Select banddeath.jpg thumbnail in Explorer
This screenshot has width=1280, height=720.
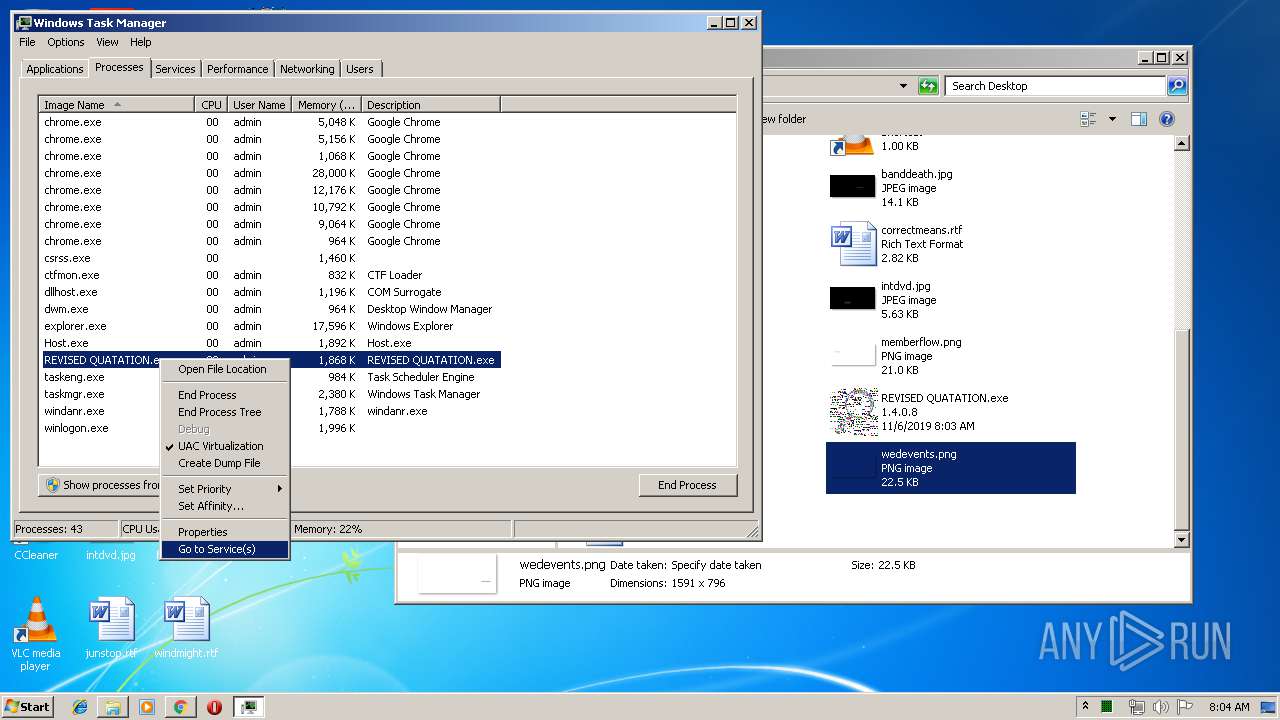pos(852,186)
